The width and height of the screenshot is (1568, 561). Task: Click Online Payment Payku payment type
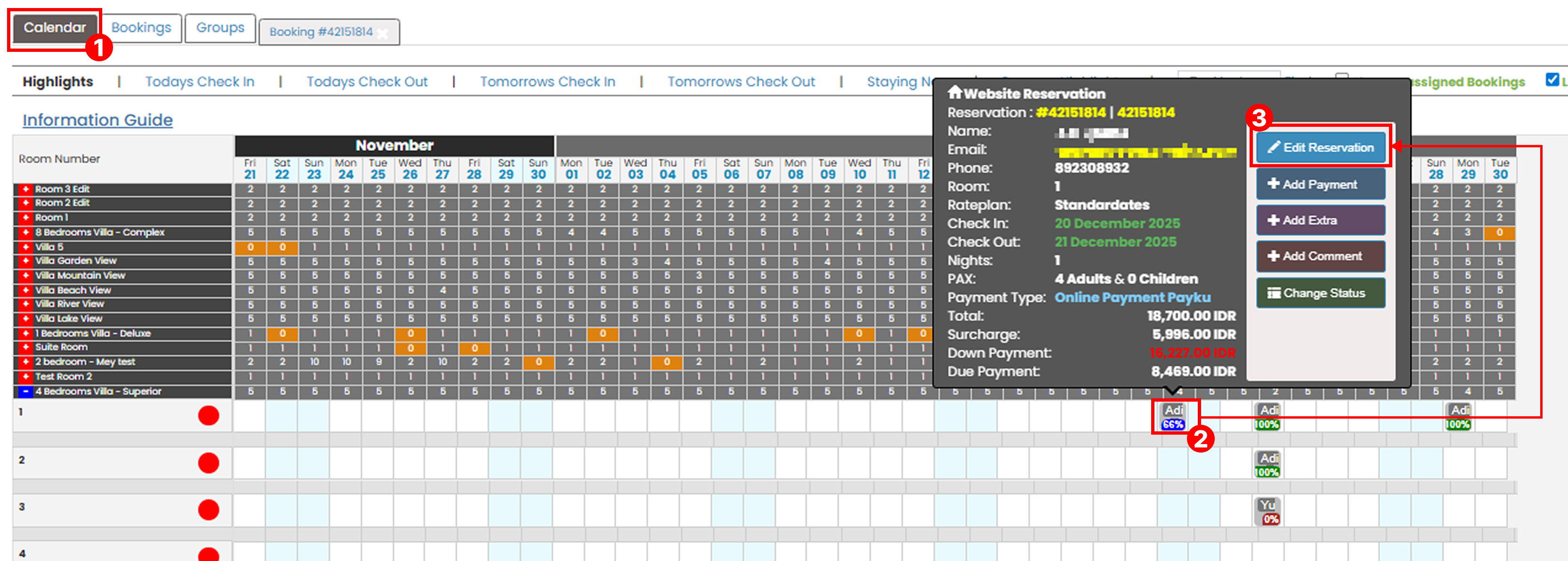(x=1132, y=298)
